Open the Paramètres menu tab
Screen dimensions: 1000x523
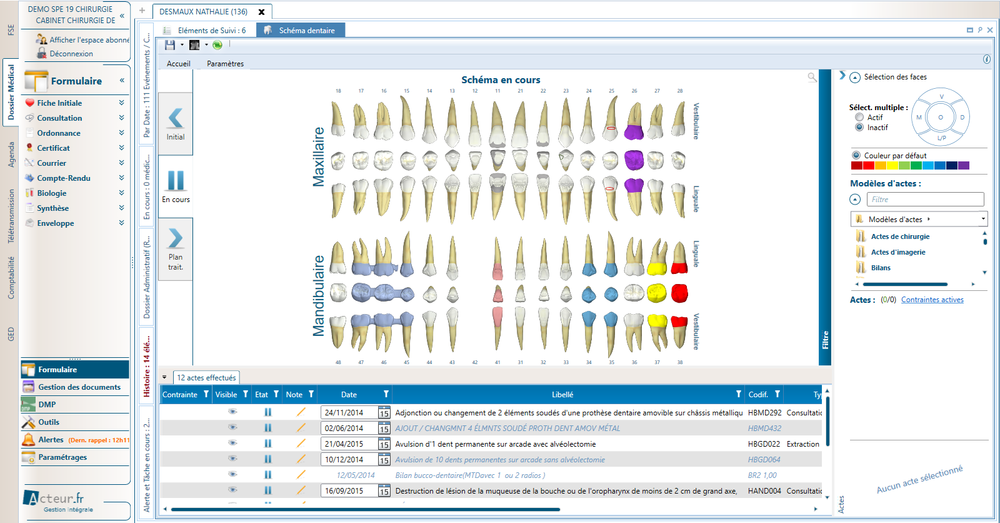click(225, 63)
